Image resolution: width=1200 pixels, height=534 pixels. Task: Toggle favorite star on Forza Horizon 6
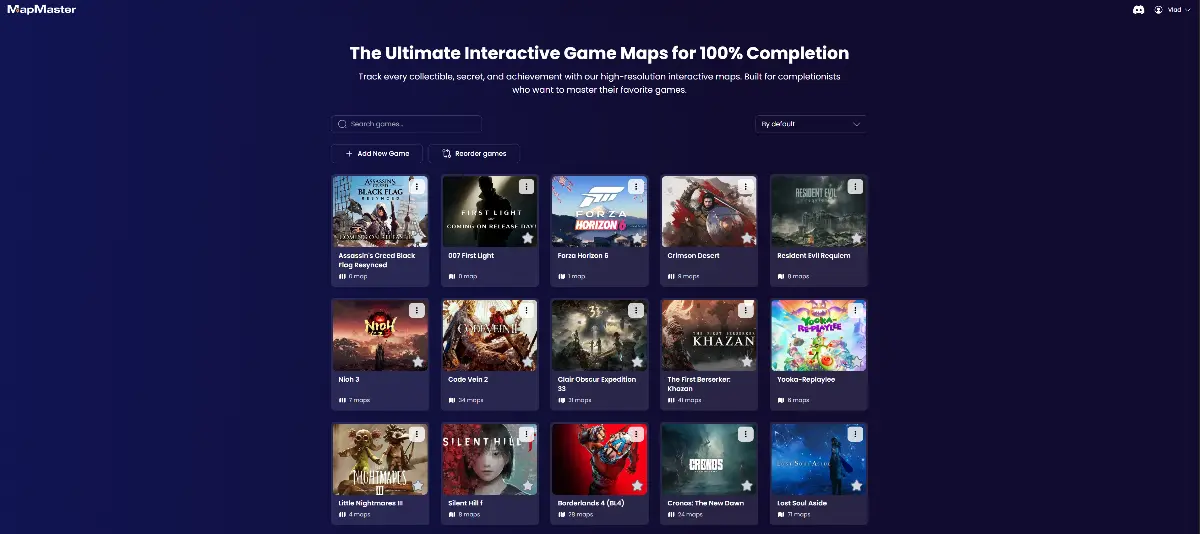(636, 238)
